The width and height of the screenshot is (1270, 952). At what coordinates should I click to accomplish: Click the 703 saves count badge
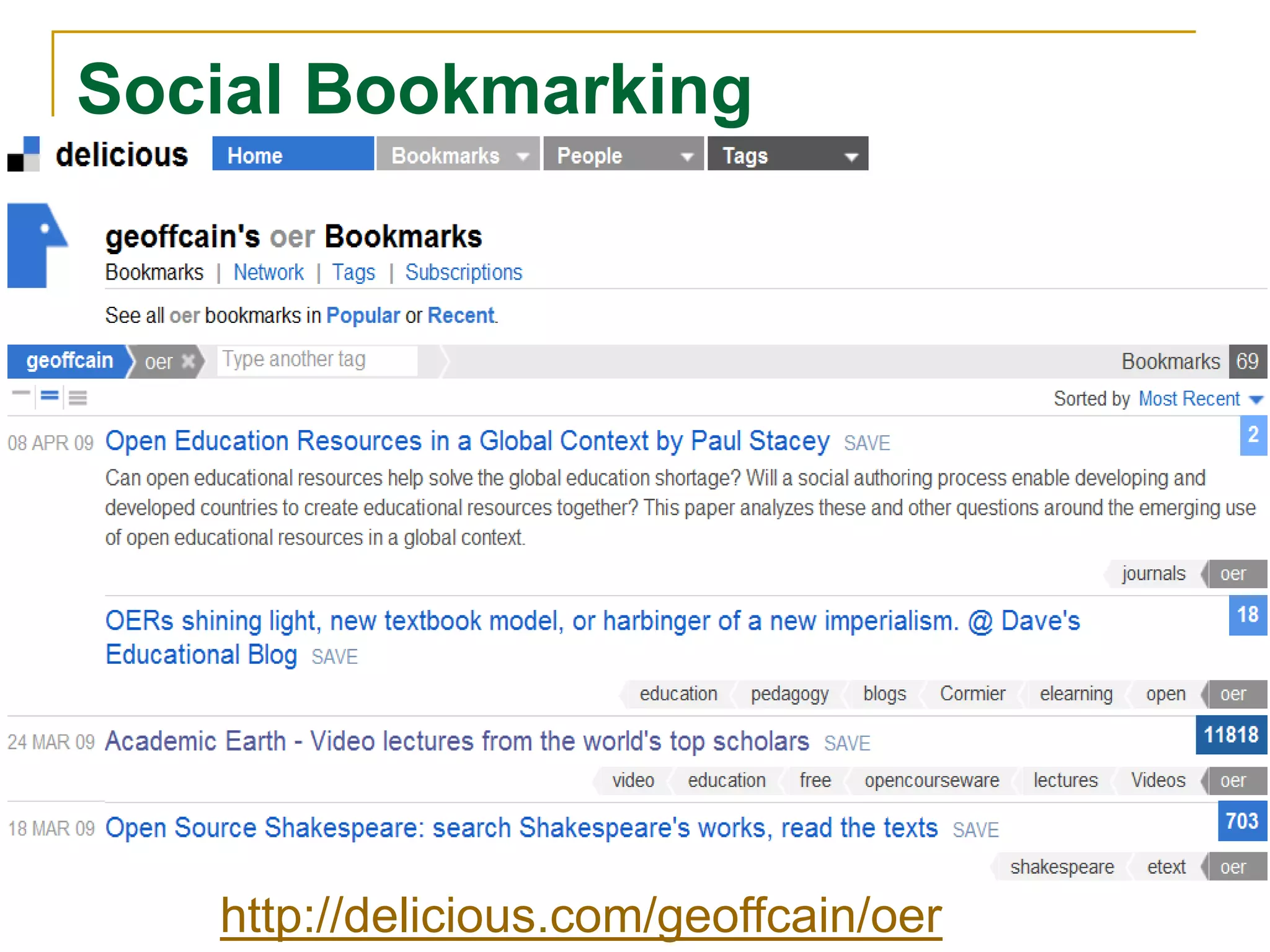[x=1242, y=821]
